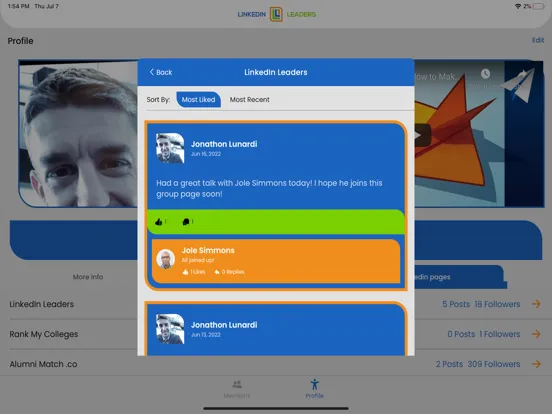Open Jonathon Lunardi's avatar on Jun 16 post
This screenshot has height=414, width=552.
click(x=170, y=148)
